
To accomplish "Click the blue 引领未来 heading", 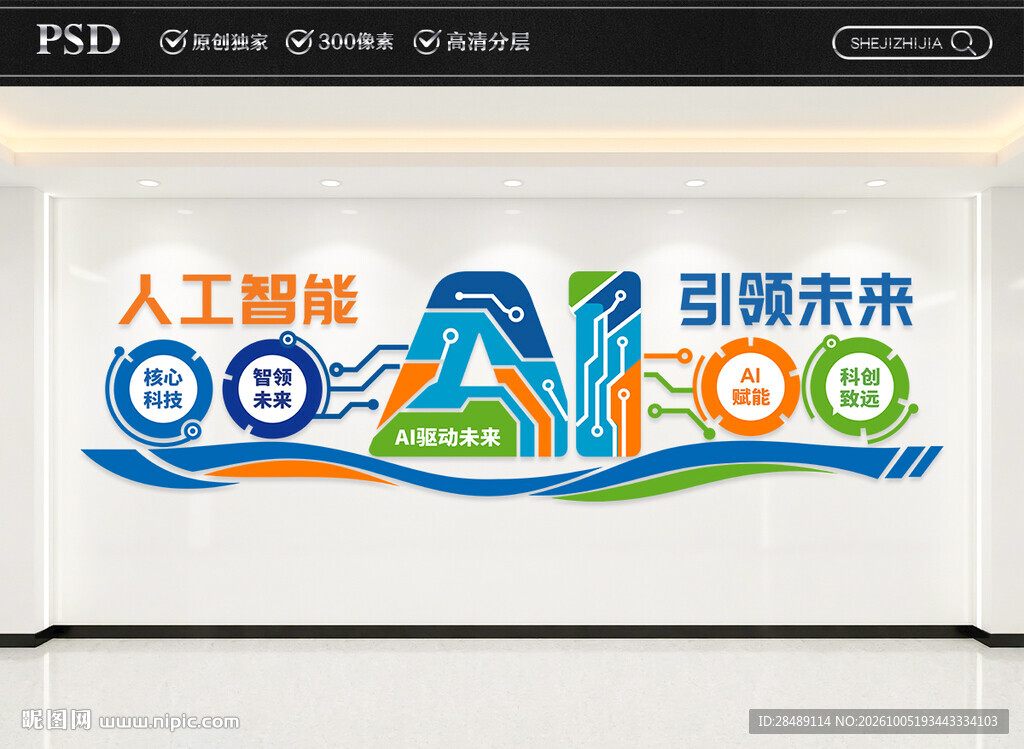I will point(796,300).
